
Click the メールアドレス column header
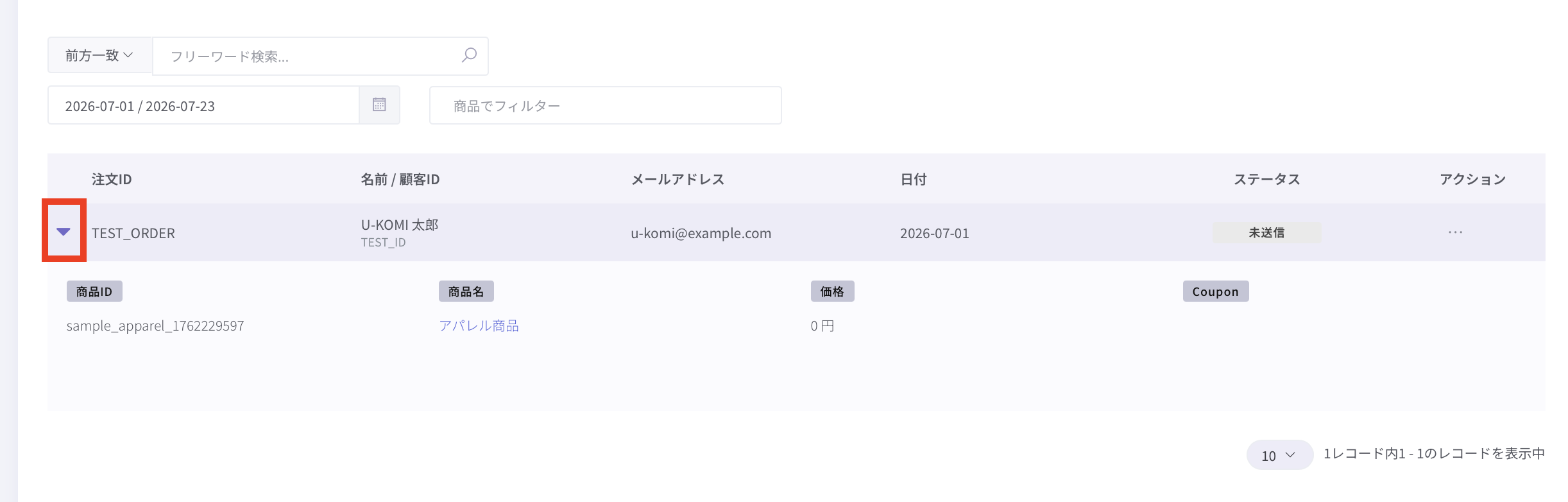tap(677, 179)
